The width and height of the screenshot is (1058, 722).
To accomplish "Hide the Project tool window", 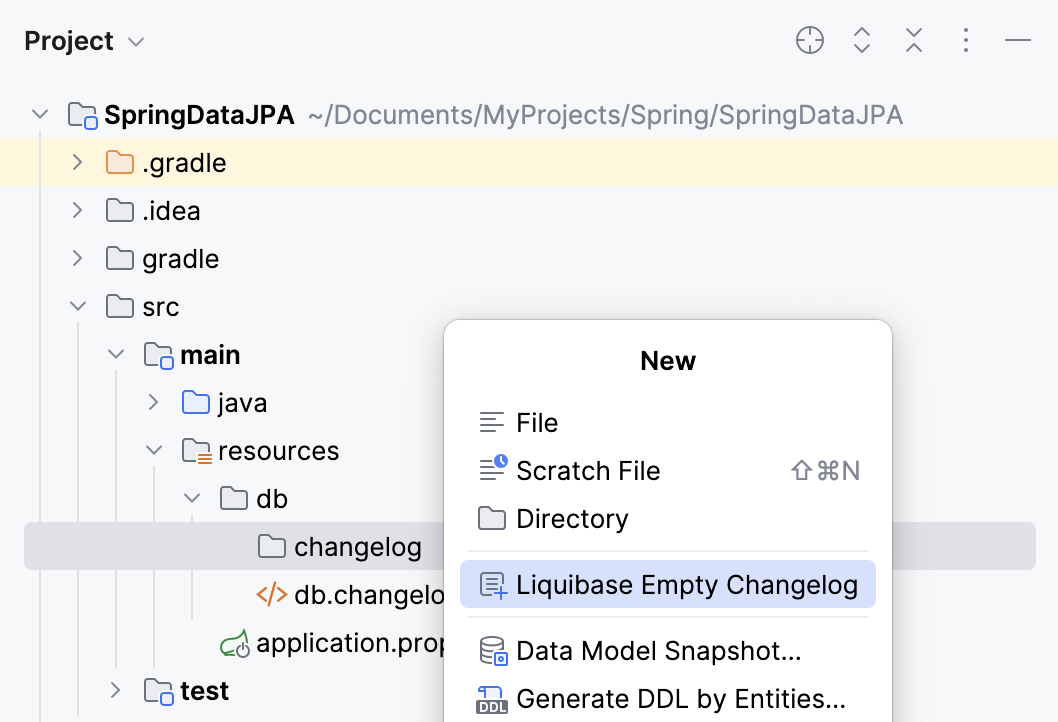I will 1017,40.
